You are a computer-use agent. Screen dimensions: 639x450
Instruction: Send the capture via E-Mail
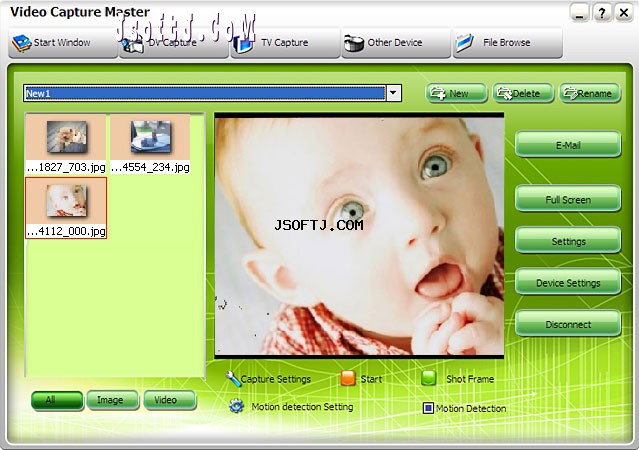click(x=568, y=145)
